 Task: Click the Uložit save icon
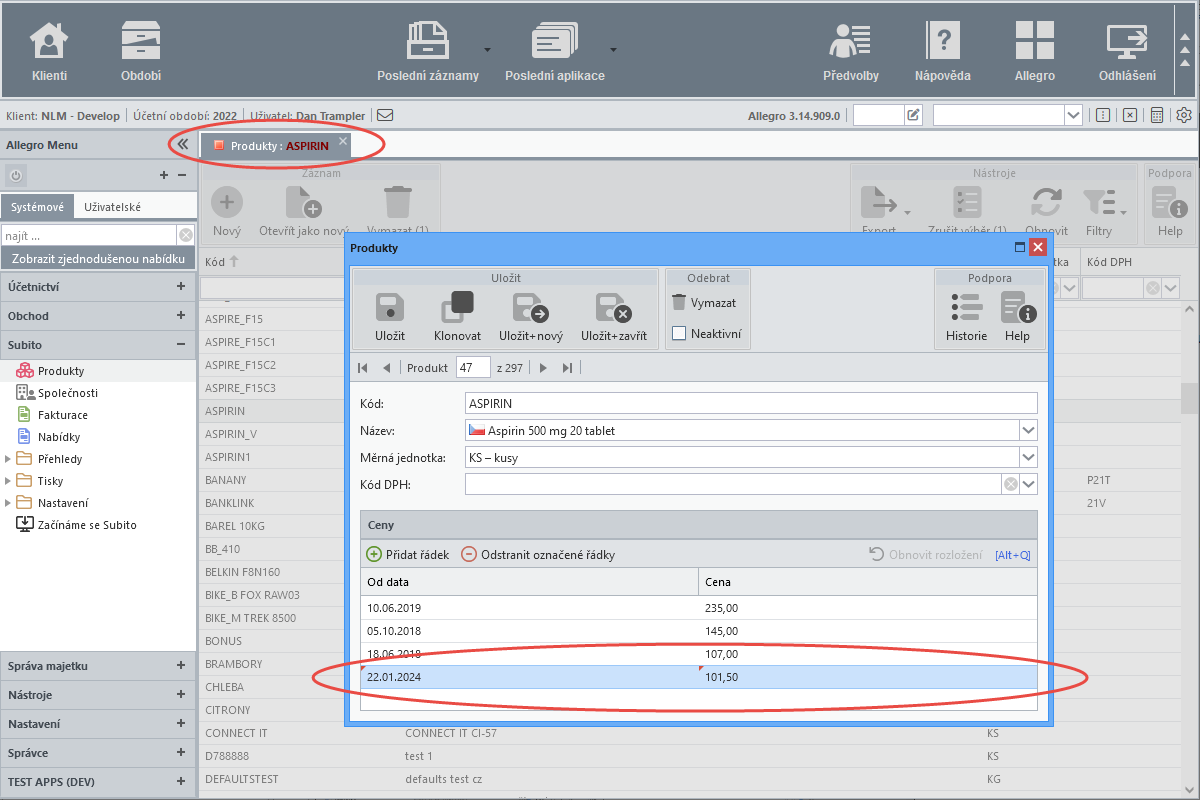click(390, 308)
